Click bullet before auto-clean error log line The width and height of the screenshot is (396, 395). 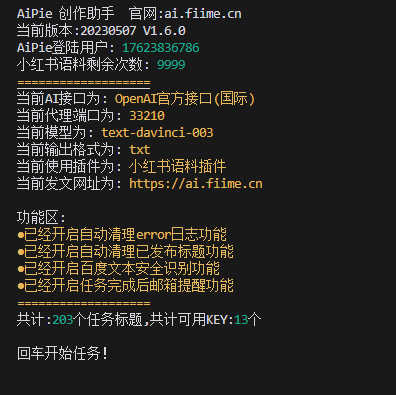tap(21, 235)
